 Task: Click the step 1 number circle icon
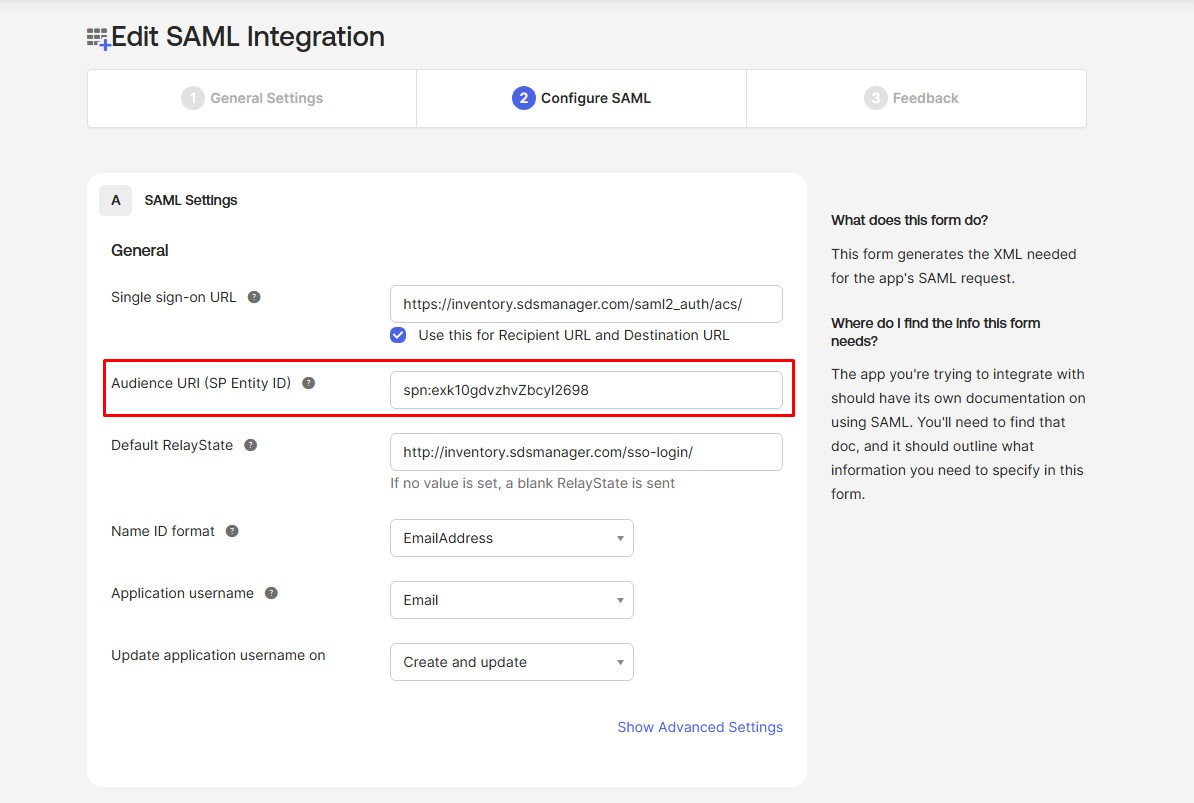[192, 98]
